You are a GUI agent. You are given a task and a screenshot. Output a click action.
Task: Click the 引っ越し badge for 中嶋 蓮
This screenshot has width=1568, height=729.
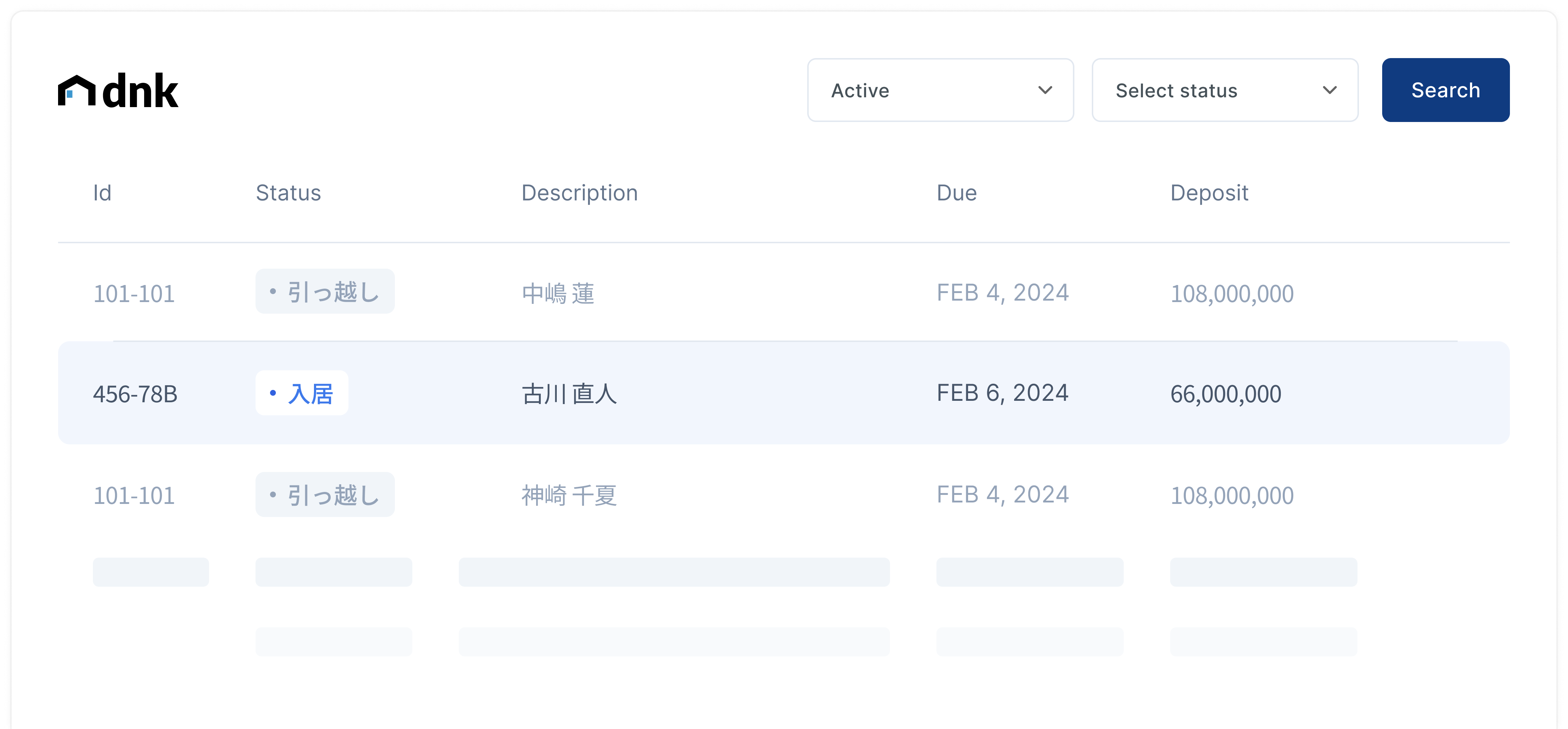coord(325,292)
